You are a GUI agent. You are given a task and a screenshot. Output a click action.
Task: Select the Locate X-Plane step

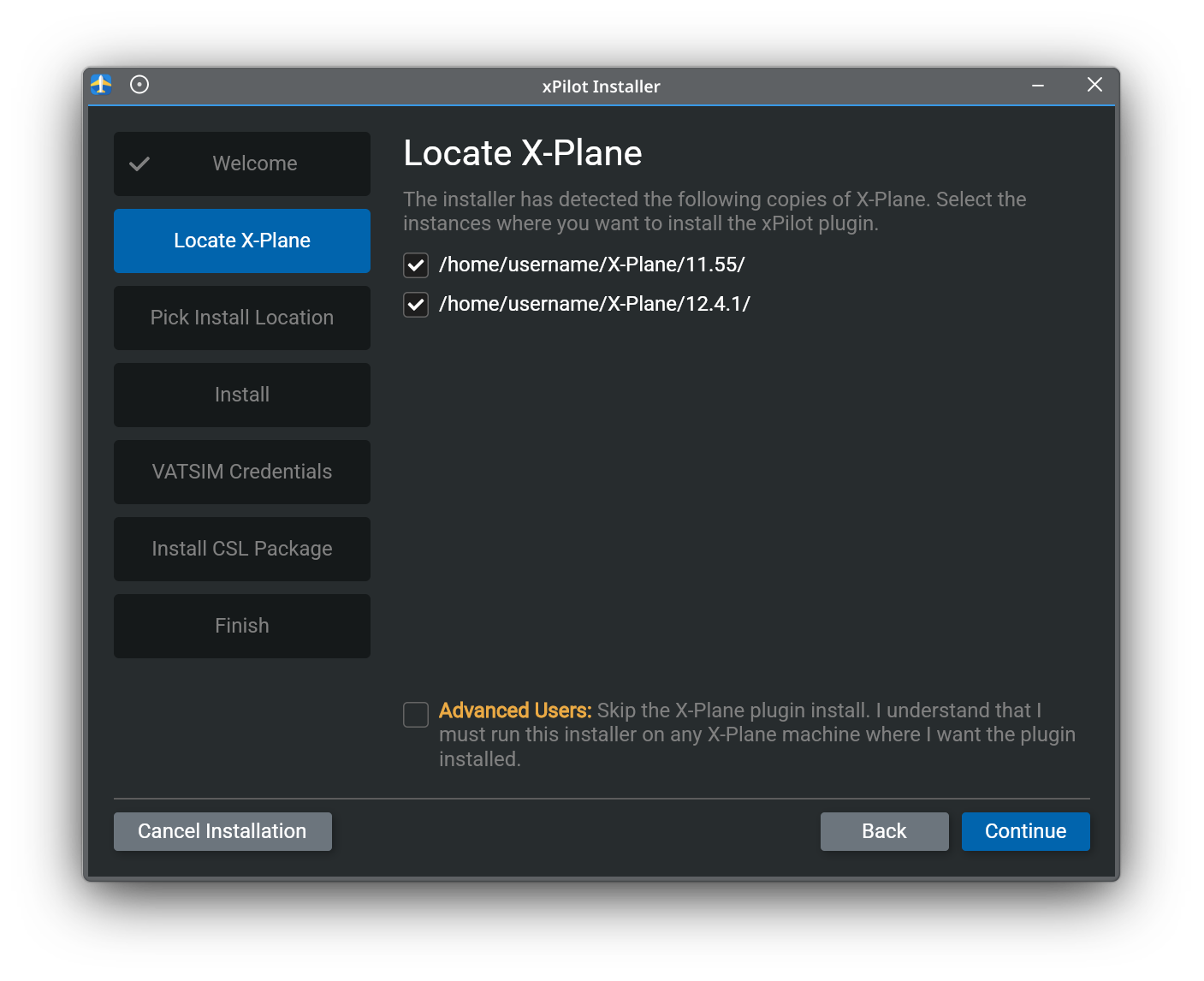coord(242,241)
